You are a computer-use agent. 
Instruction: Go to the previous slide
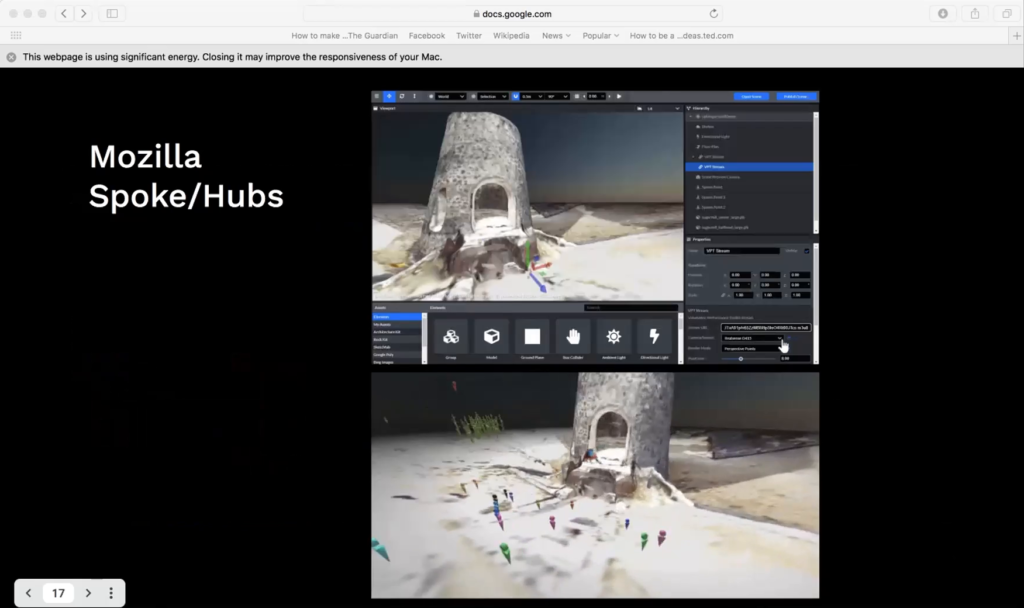28,593
